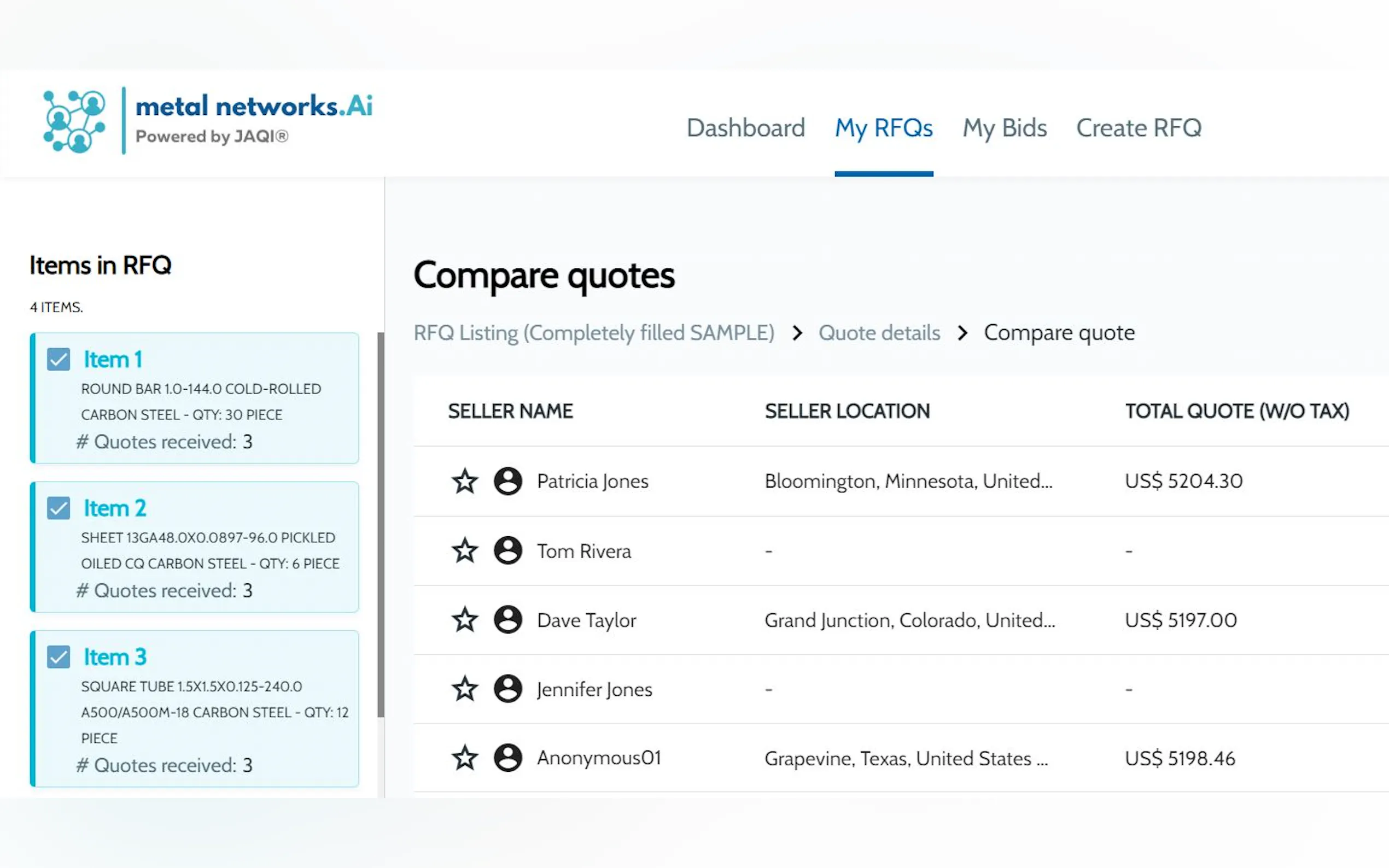This screenshot has height=868, width=1389.
Task: Click Dave Taylor's profile avatar icon
Action: click(507, 619)
